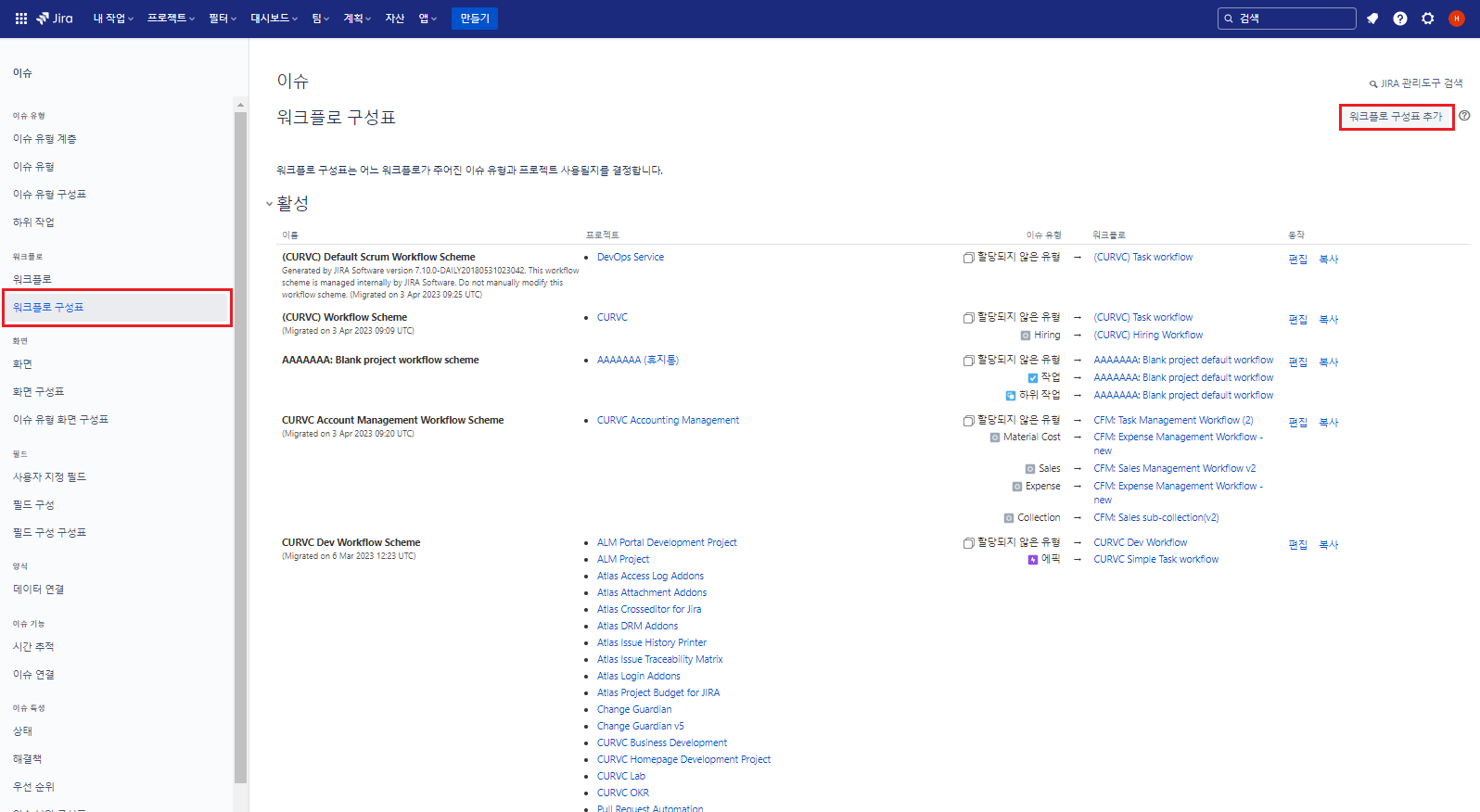
Task: Click the 검색 search input field
Action: (x=1287, y=19)
